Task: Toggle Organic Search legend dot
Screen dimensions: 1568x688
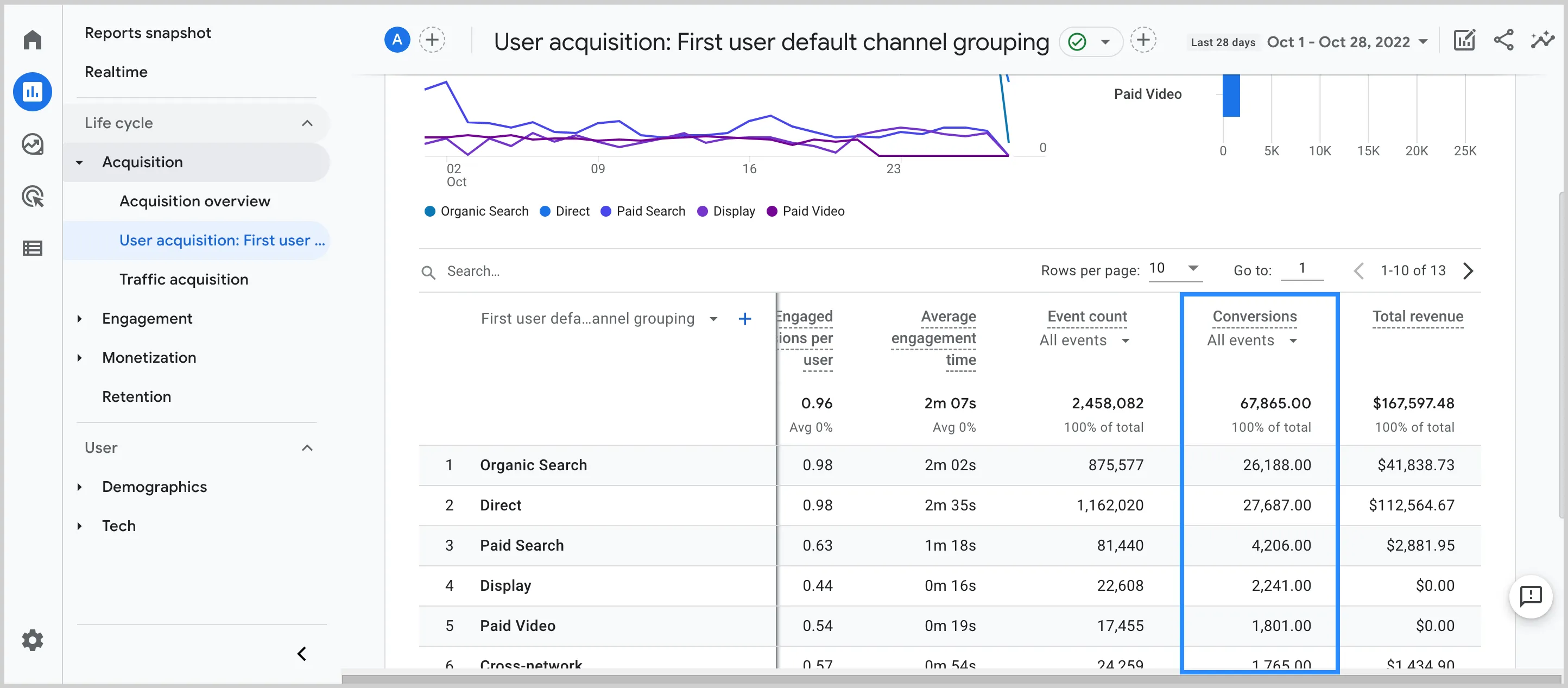Action: coord(430,211)
